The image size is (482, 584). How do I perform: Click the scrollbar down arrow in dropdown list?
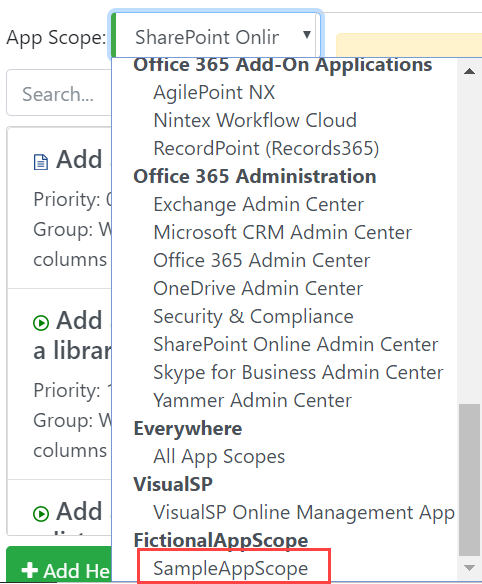coord(469,568)
